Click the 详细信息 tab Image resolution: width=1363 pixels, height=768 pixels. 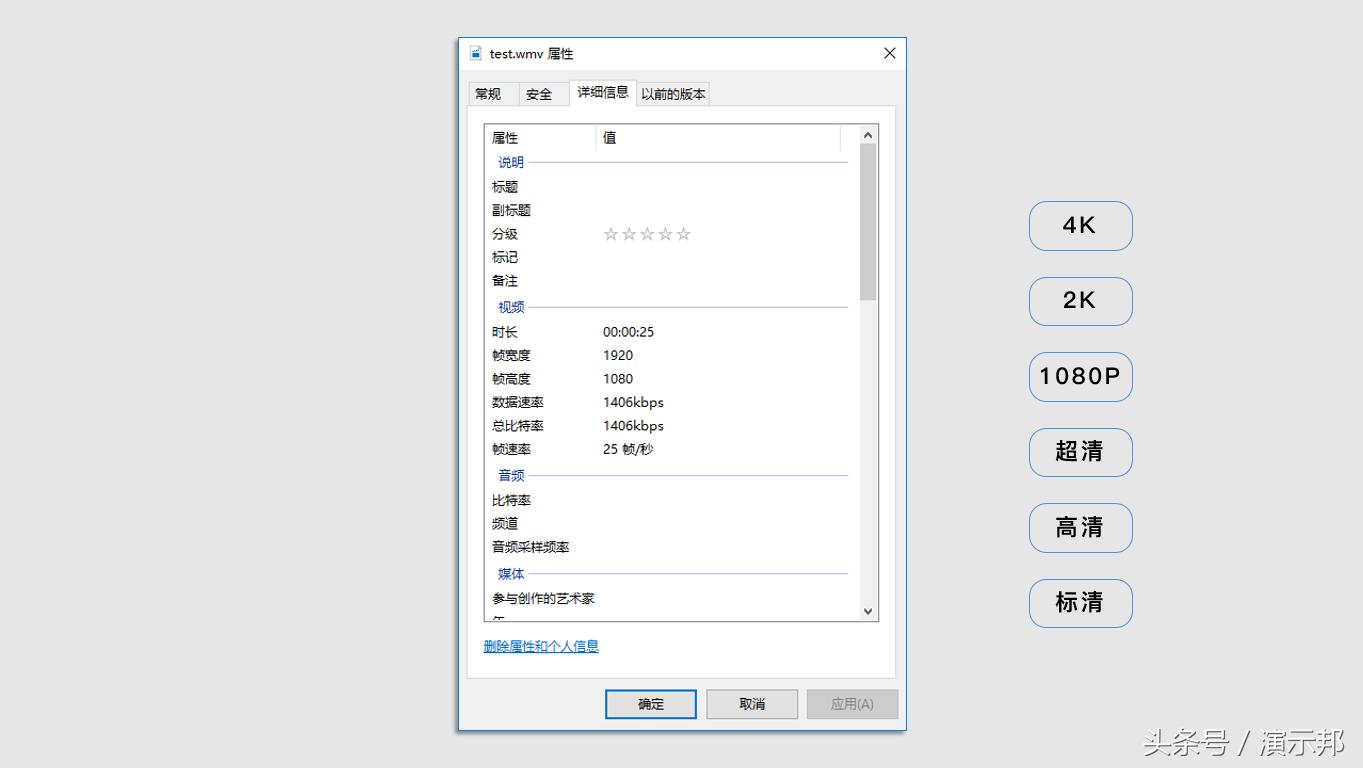pyautogui.click(x=603, y=92)
